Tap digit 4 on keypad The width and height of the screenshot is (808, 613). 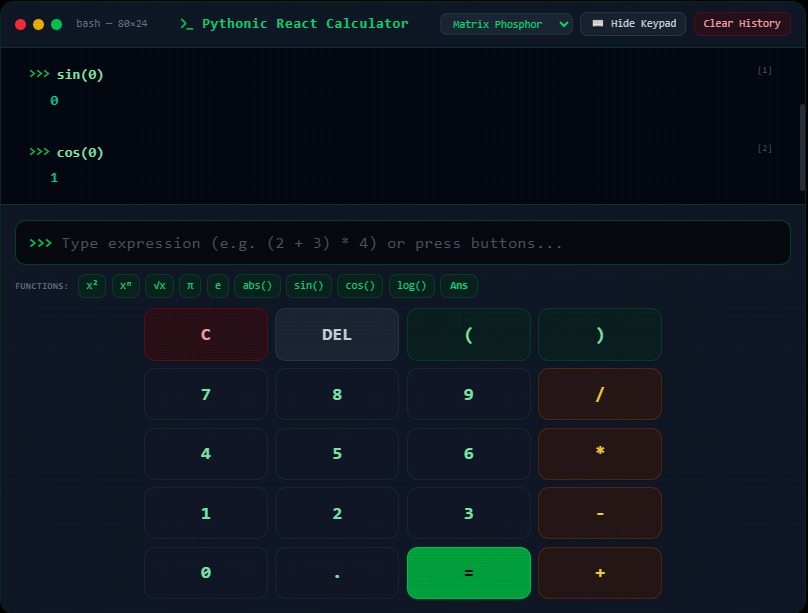(206, 453)
